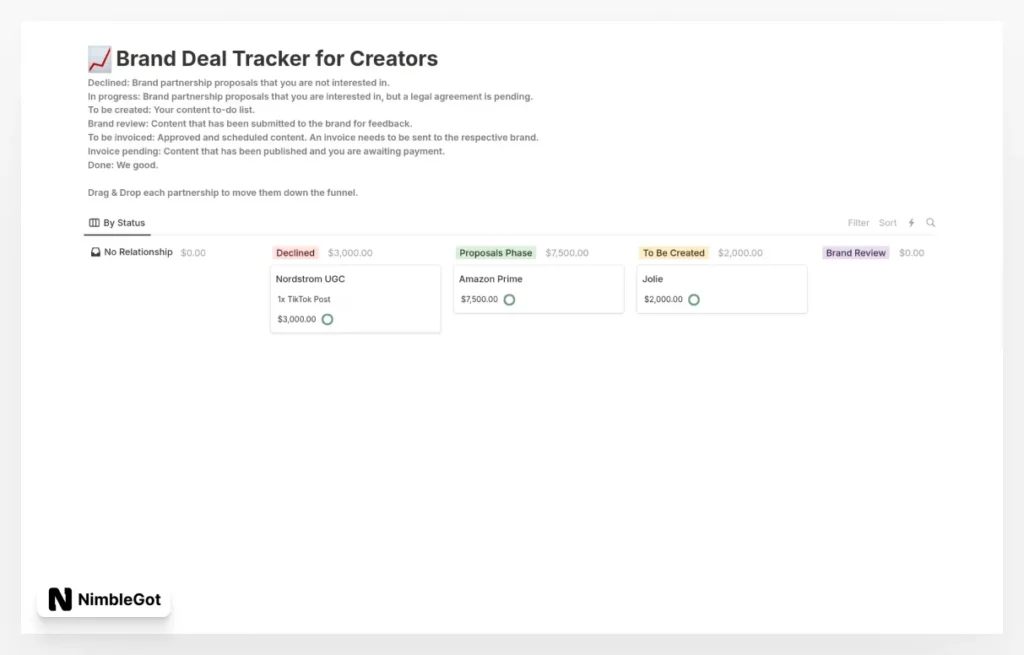Click the chart emoji page icon
The height and width of the screenshot is (655, 1024).
click(99, 59)
